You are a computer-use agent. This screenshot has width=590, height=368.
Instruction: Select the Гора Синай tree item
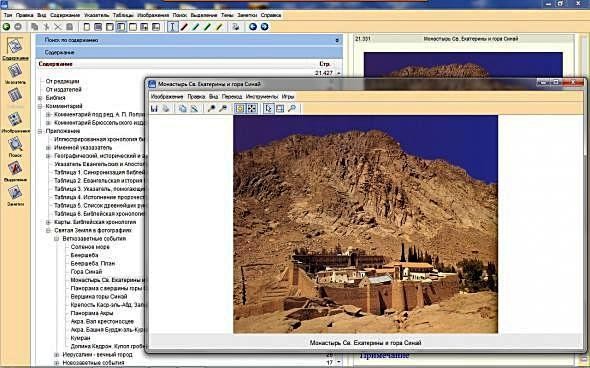(86, 272)
